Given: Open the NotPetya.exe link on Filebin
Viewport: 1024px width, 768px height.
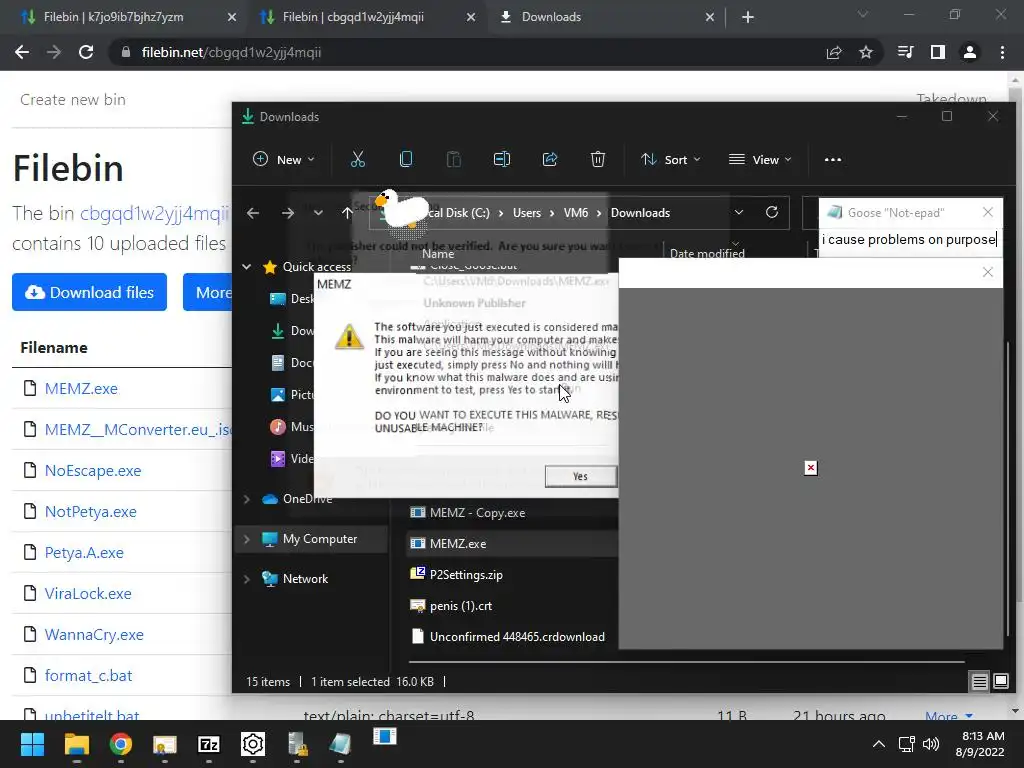Looking at the screenshot, I should click(91, 511).
